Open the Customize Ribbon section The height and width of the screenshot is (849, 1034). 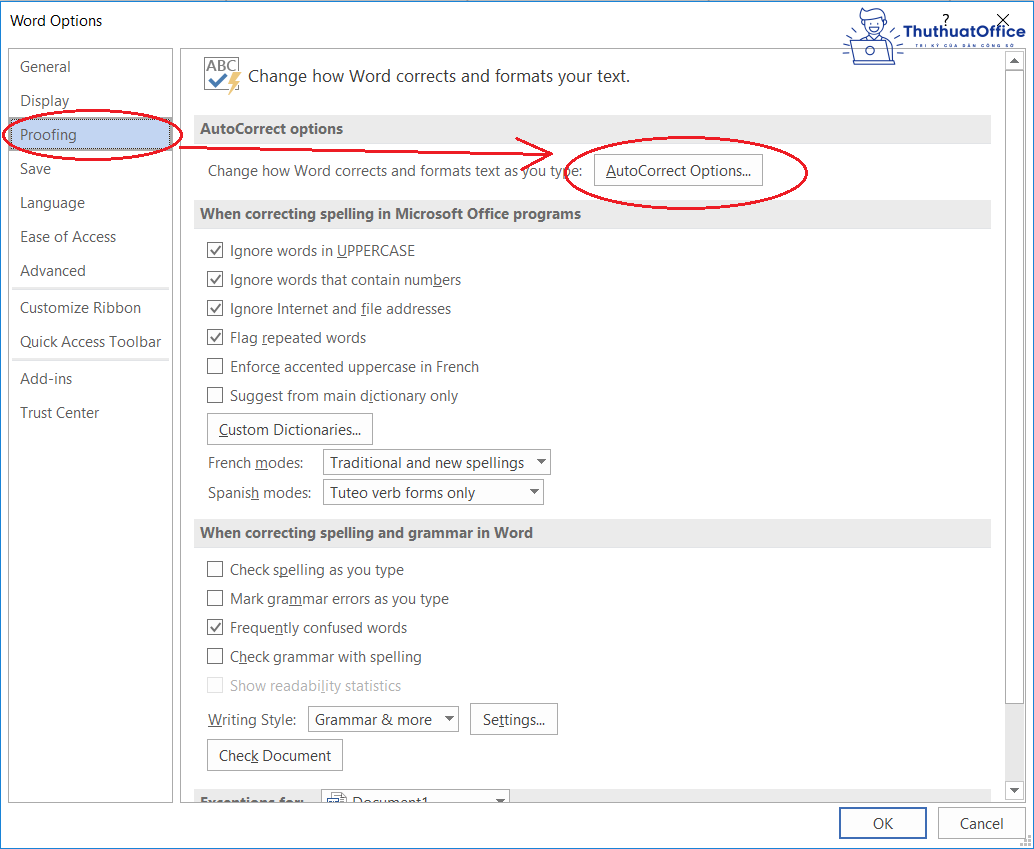tap(80, 308)
